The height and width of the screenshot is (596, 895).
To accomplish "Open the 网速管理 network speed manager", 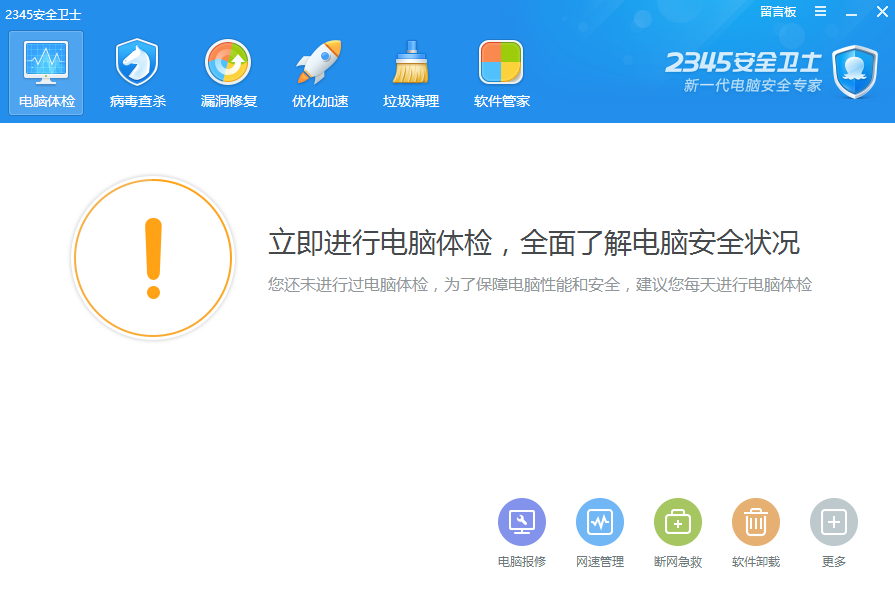I will coord(599,521).
